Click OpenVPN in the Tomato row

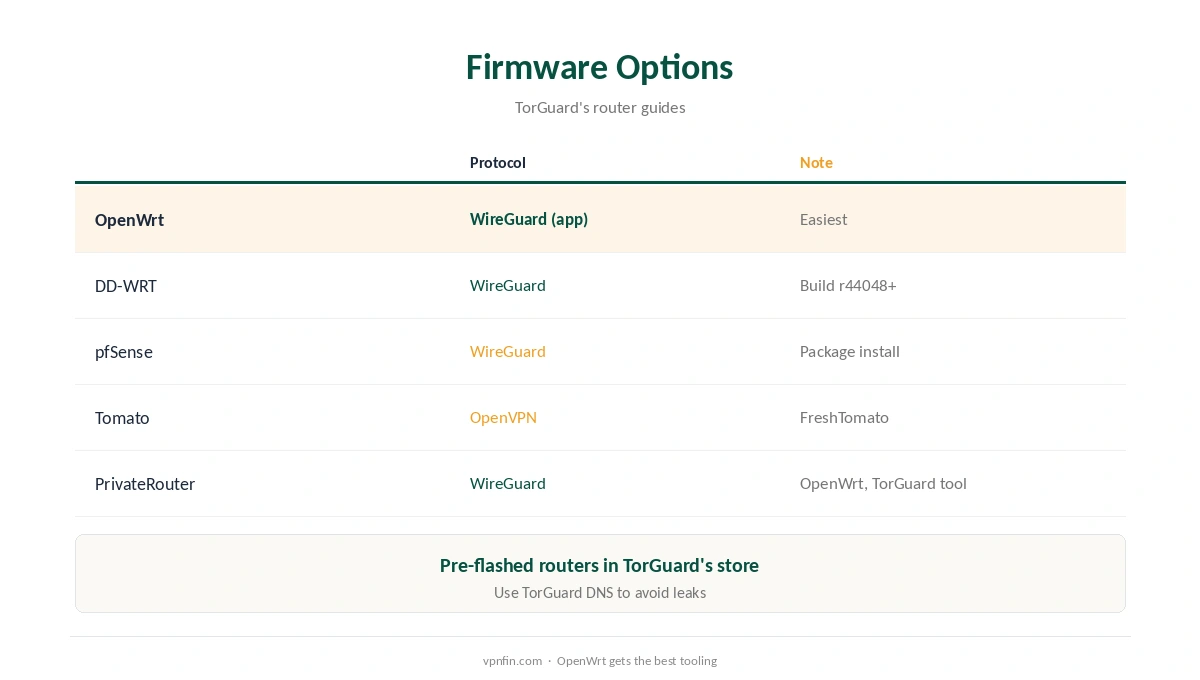click(503, 417)
